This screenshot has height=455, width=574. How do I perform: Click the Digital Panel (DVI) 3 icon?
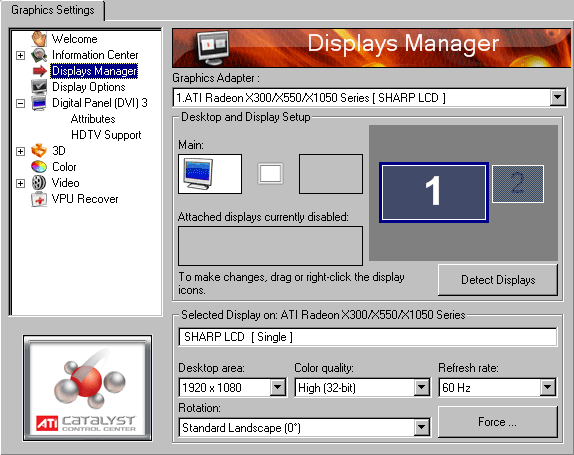click(39, 103)
